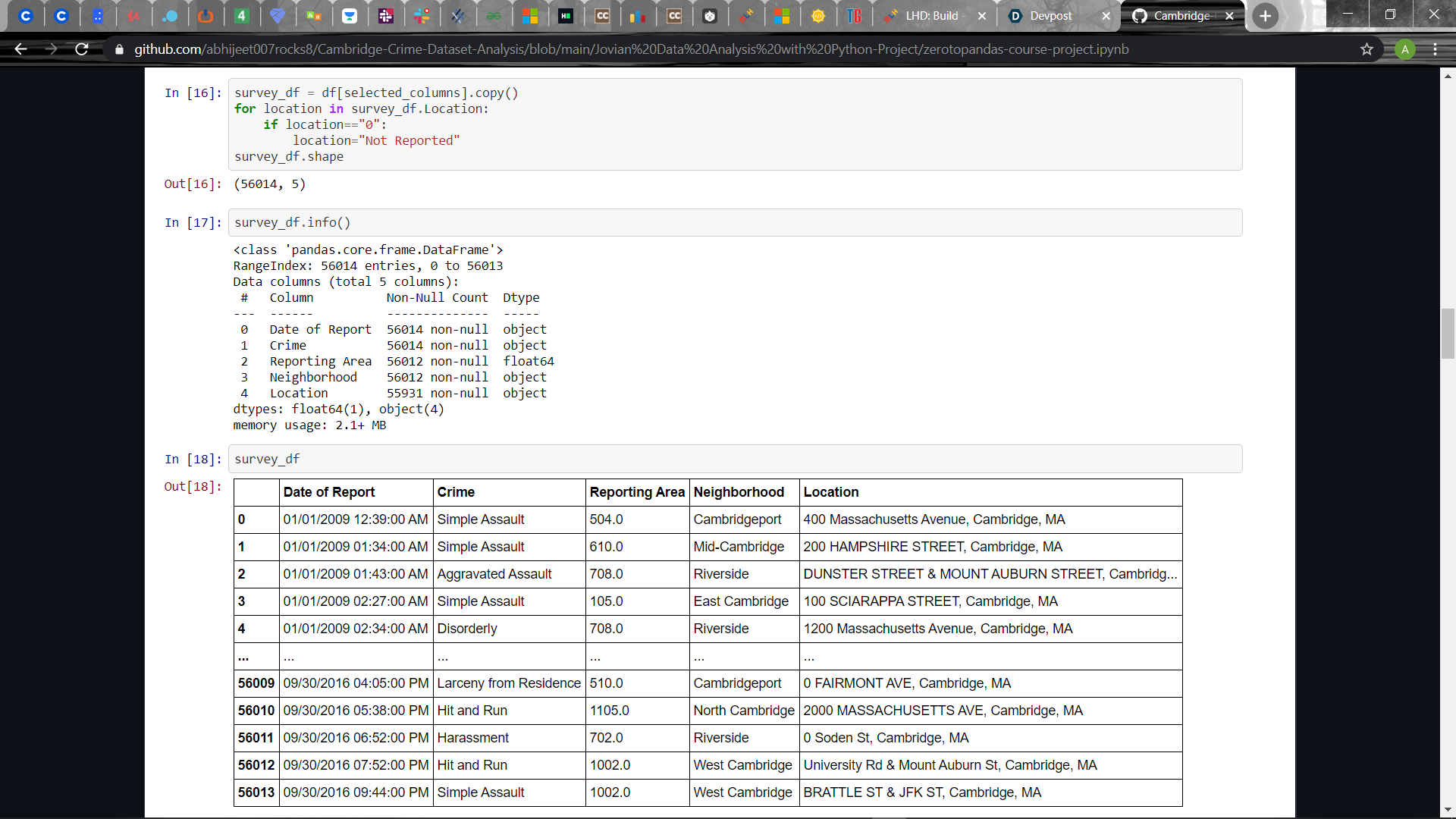
Task: Switch to the Microsoft logo pinned tab
Action: tap(530, 16)
